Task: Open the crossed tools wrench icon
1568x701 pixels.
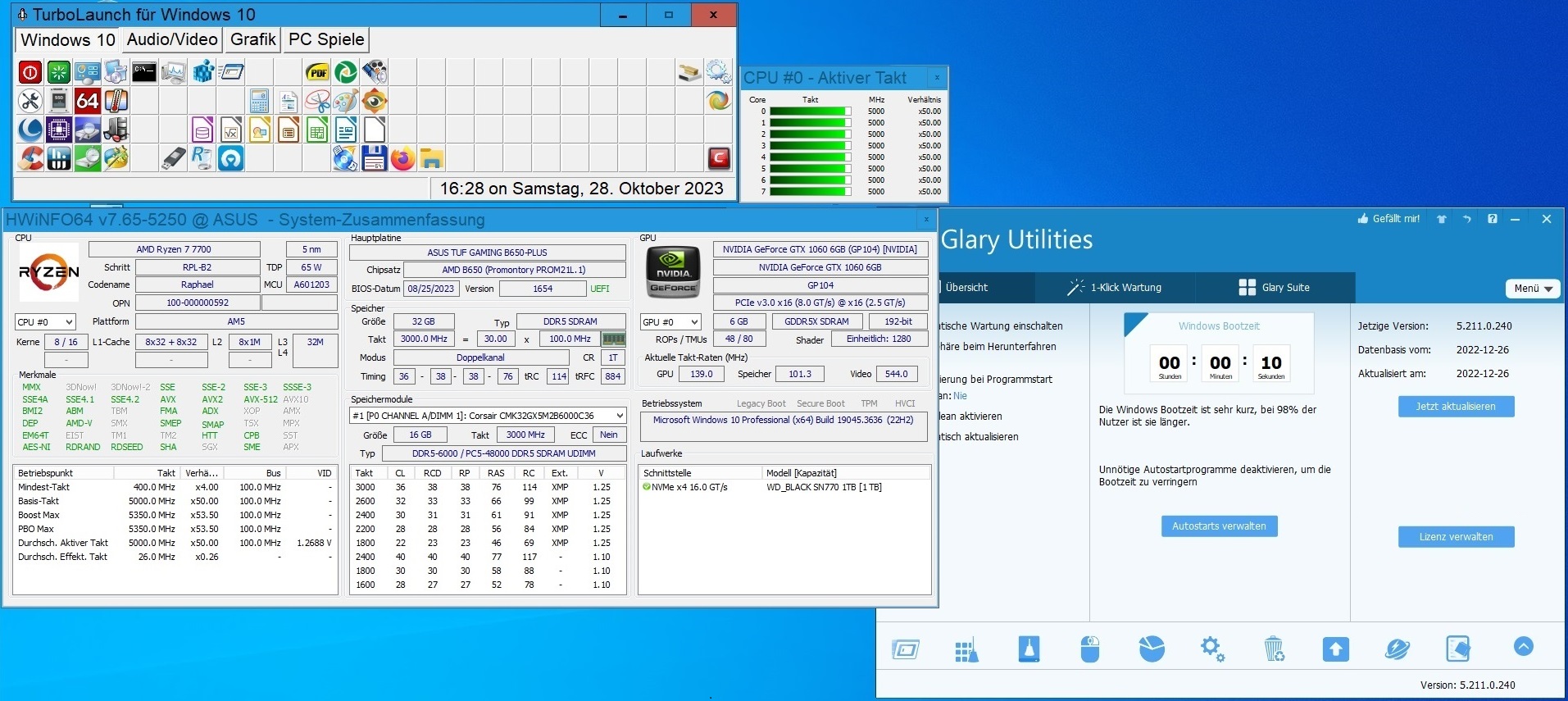Action: (30, 101)
